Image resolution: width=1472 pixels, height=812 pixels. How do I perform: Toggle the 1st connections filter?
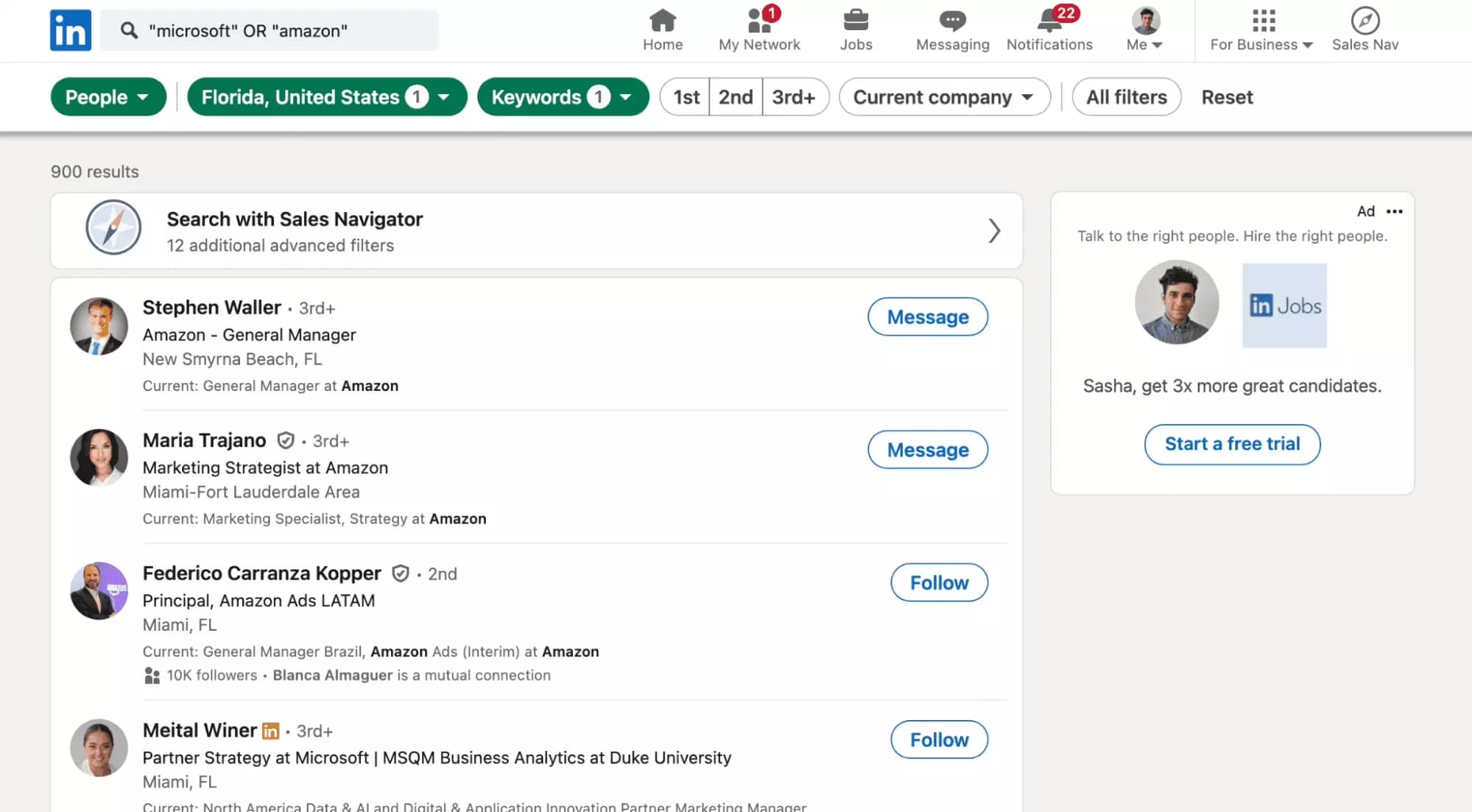click(x=686, y=97)
